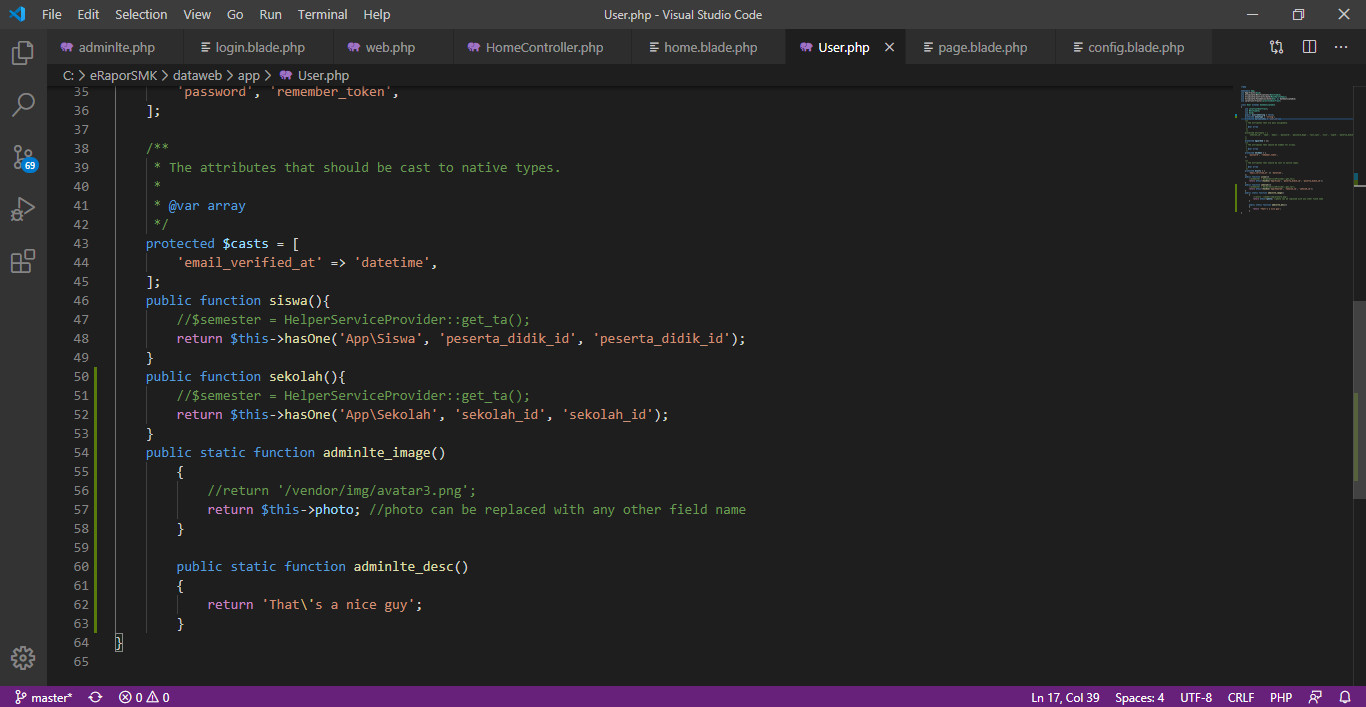The width and height of the screenshot is (1366, 707).
Task: Click 'App\Siswa' string on line 48
Action: (381, 338)
